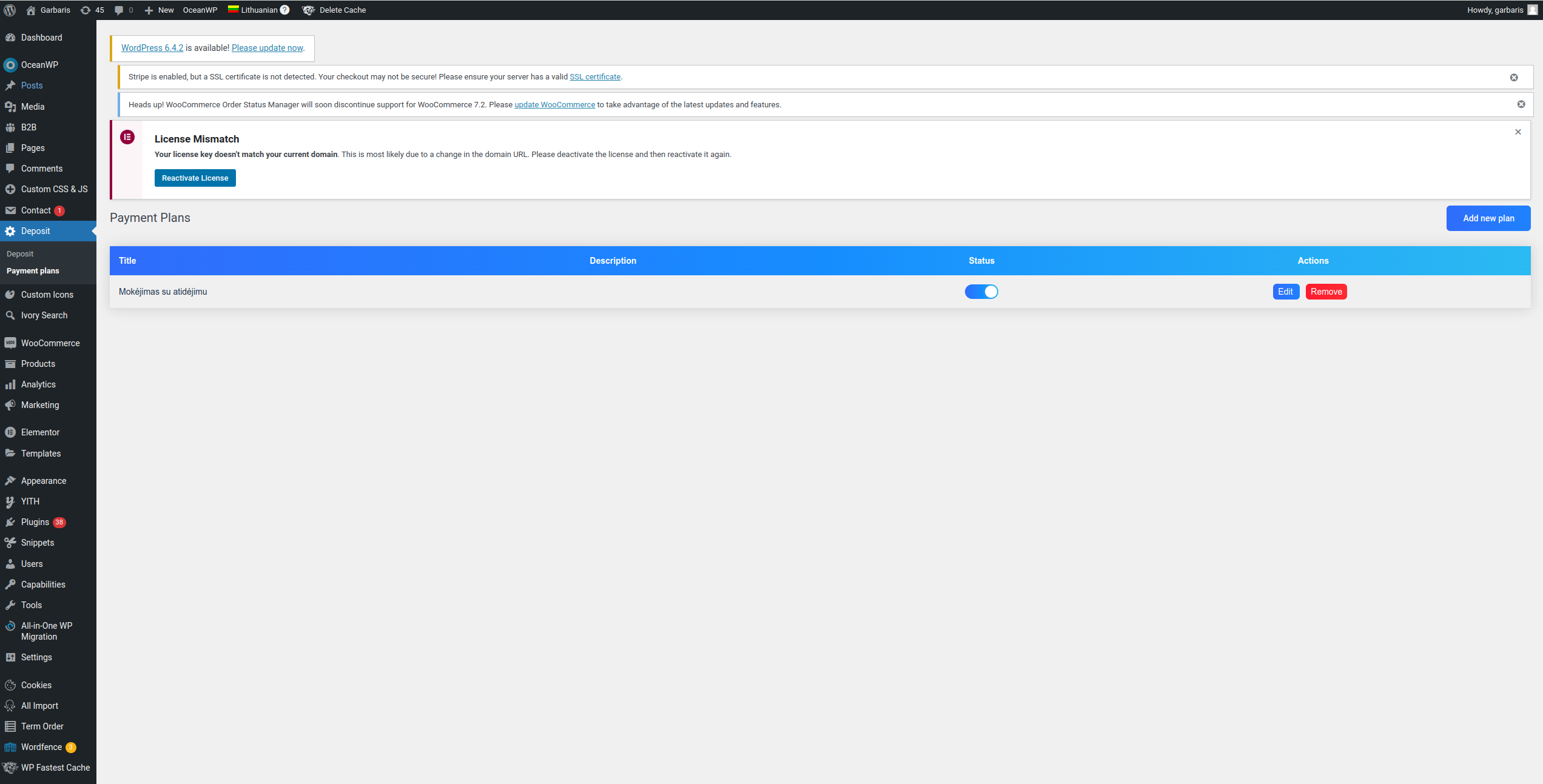
Task: Click the Please update now link
Action: pos(267,48)
